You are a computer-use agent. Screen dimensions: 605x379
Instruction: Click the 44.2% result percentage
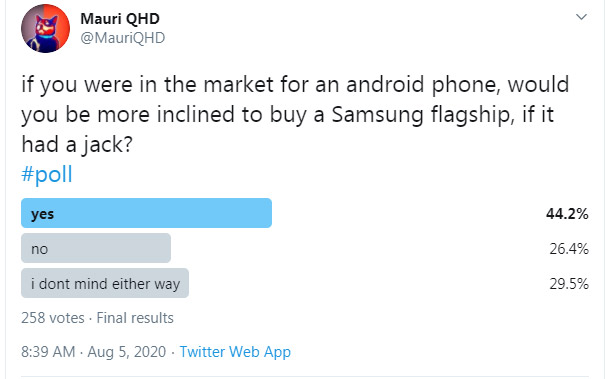[567, 213]
